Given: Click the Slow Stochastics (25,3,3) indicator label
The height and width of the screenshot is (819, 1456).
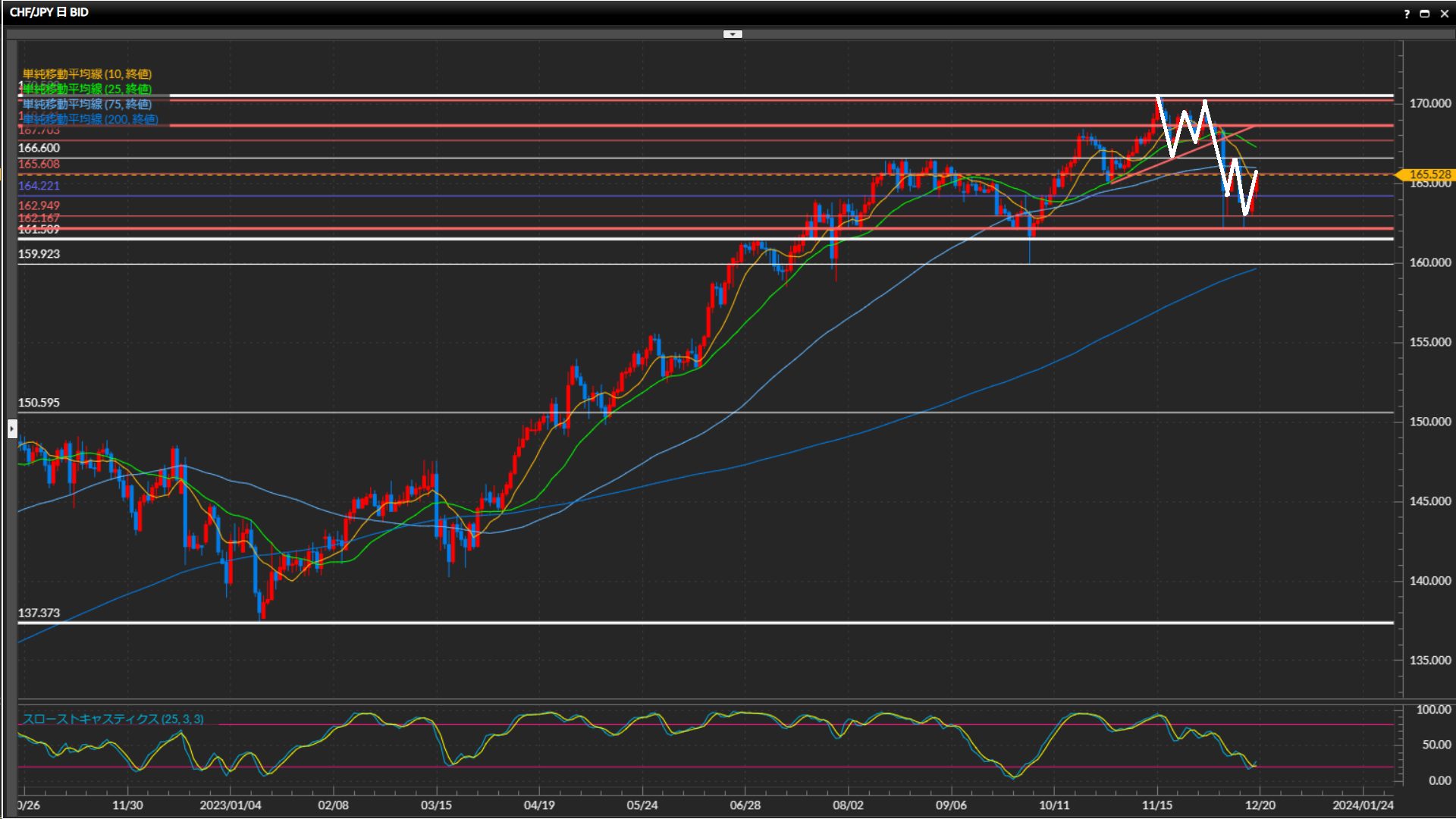Looking at the screenshot, I should click(x=113, y=719).
